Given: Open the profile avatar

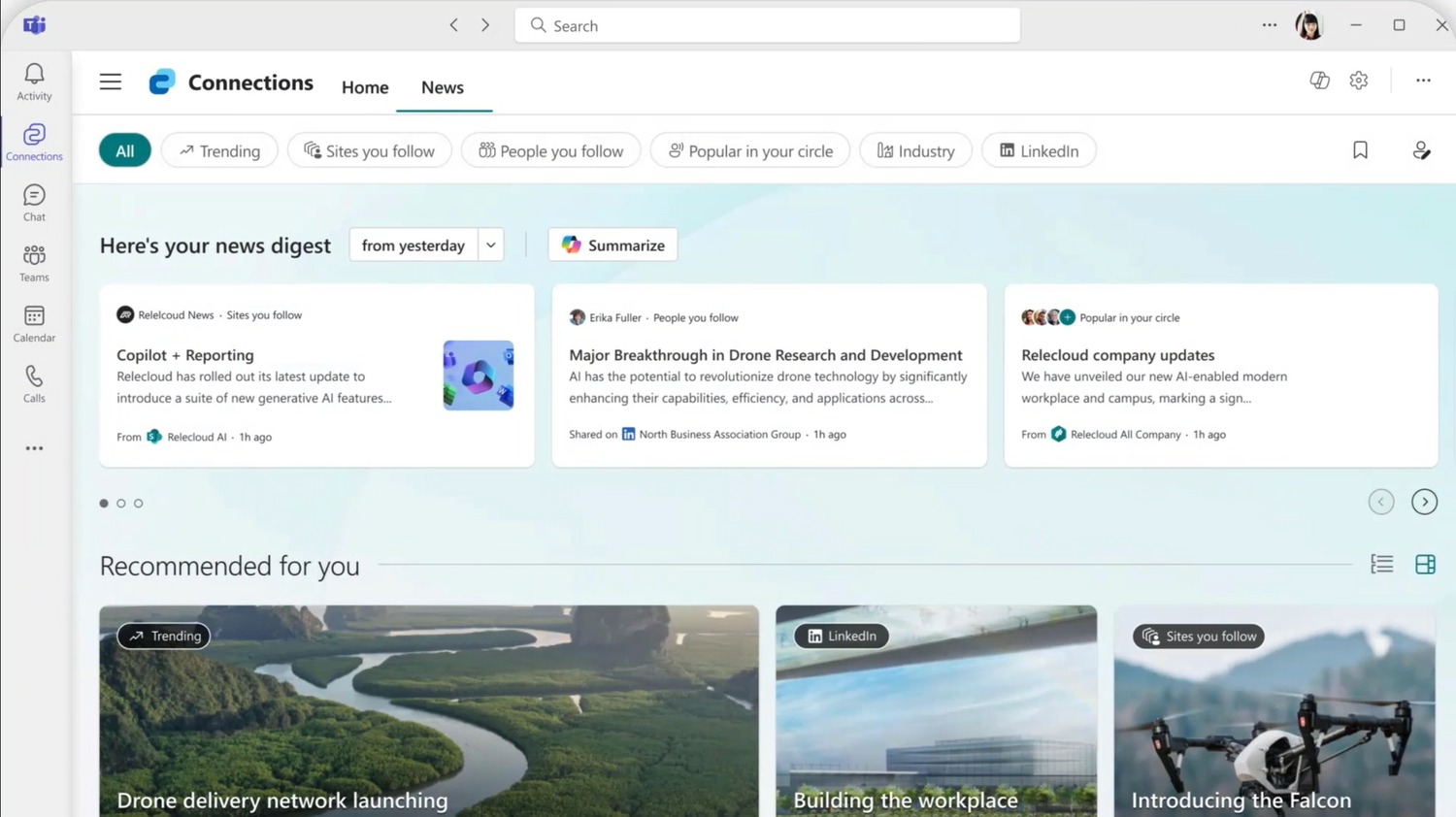Looking at the screenshot, I should pyautogui.click(x=1309, y=25).
